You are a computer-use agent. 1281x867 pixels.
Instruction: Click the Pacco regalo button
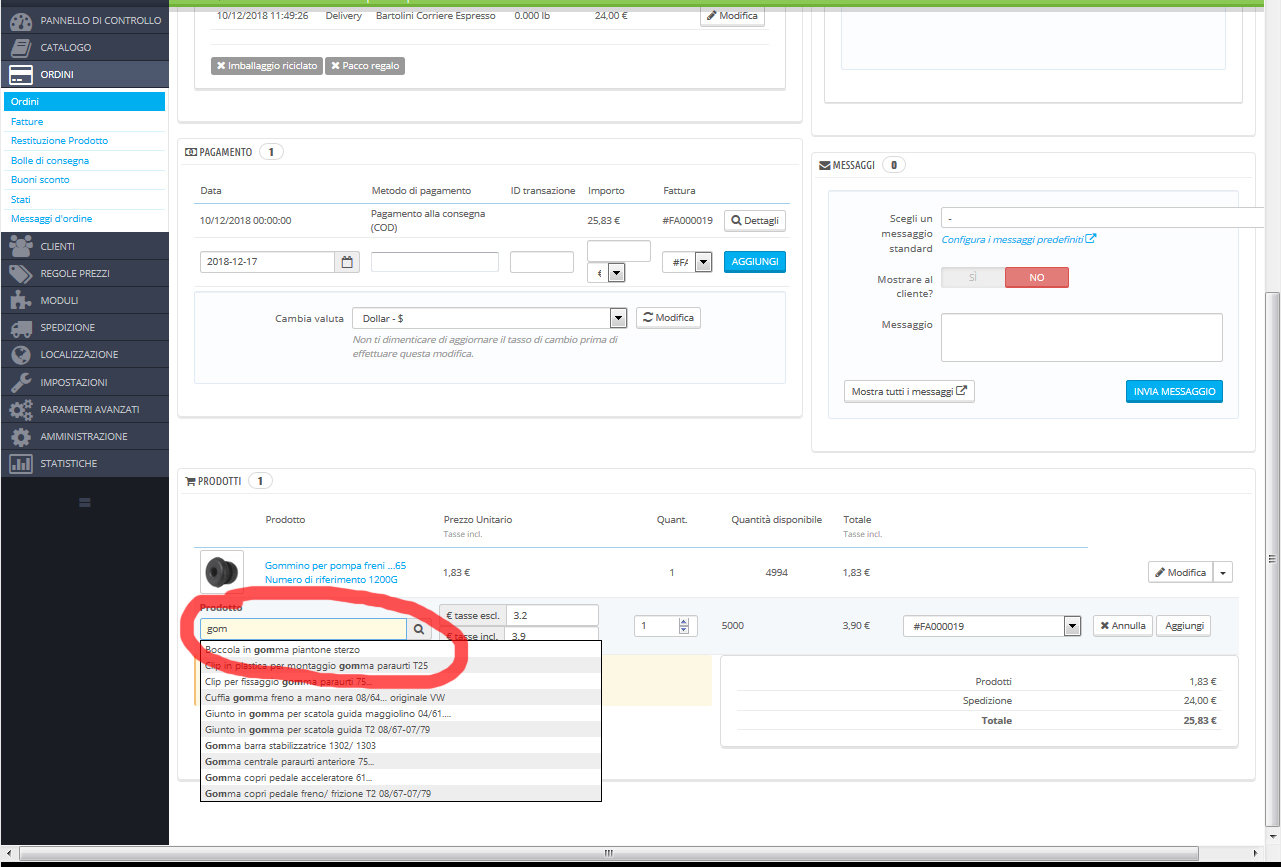(364, 66)
